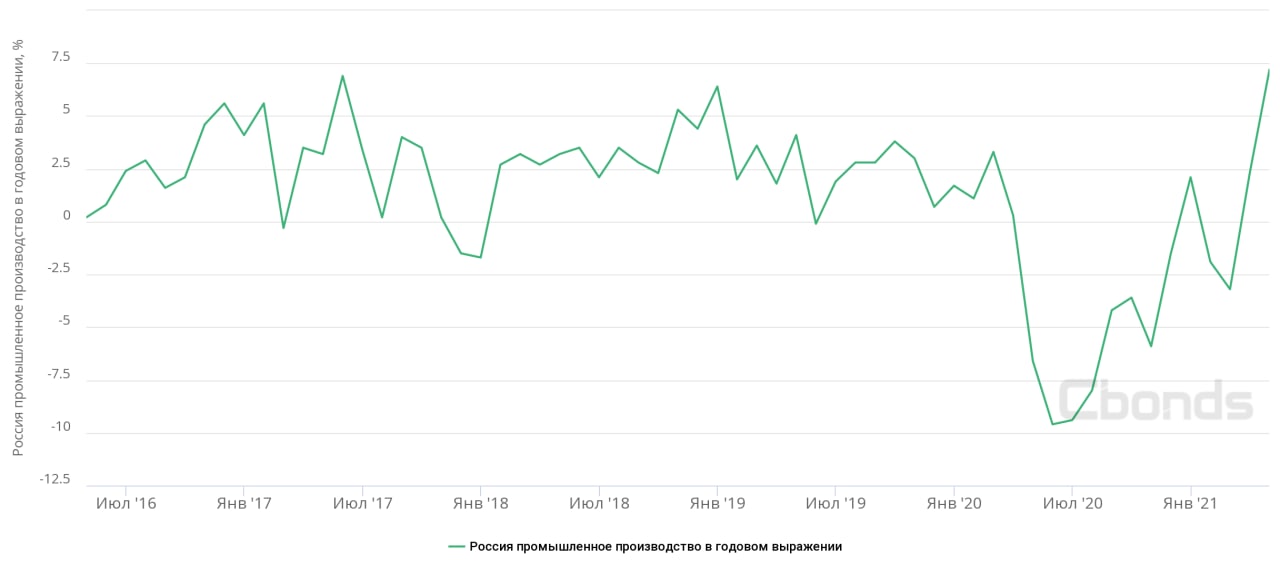Viewport: 1280px width, 578px height.
Task: Select the -10 y-axis value label
Action: 60,427
